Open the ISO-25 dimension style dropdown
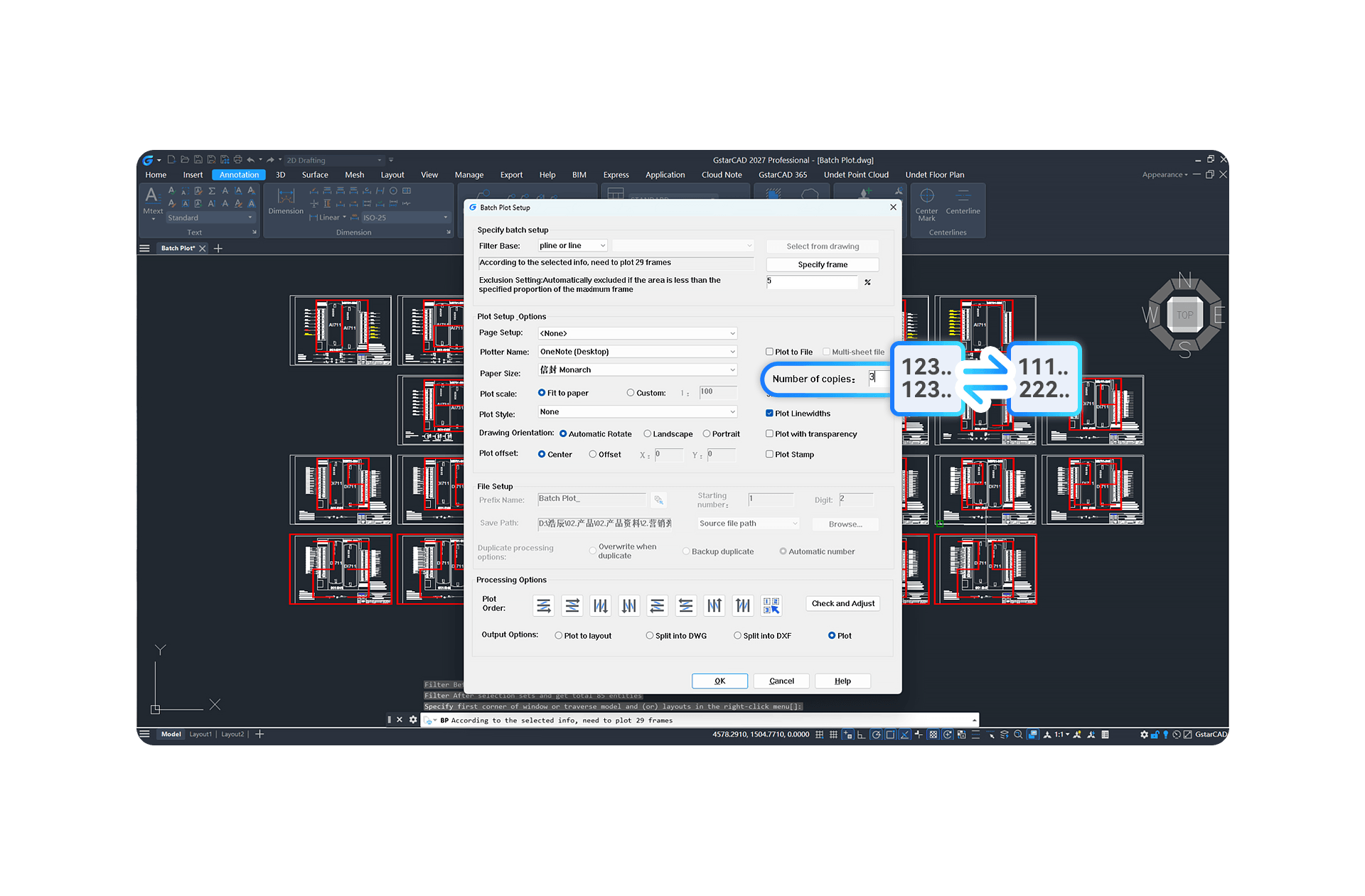Screen dimensions: 1365x896 coord(405,217)
